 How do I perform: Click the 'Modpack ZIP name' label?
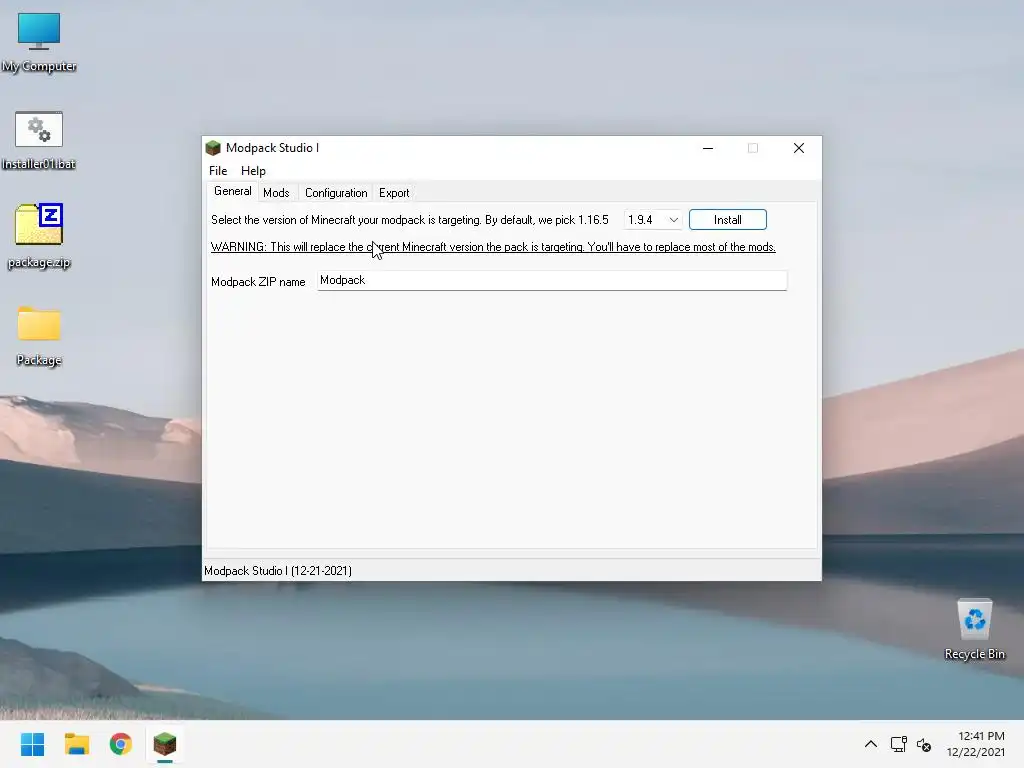point(258,282)
